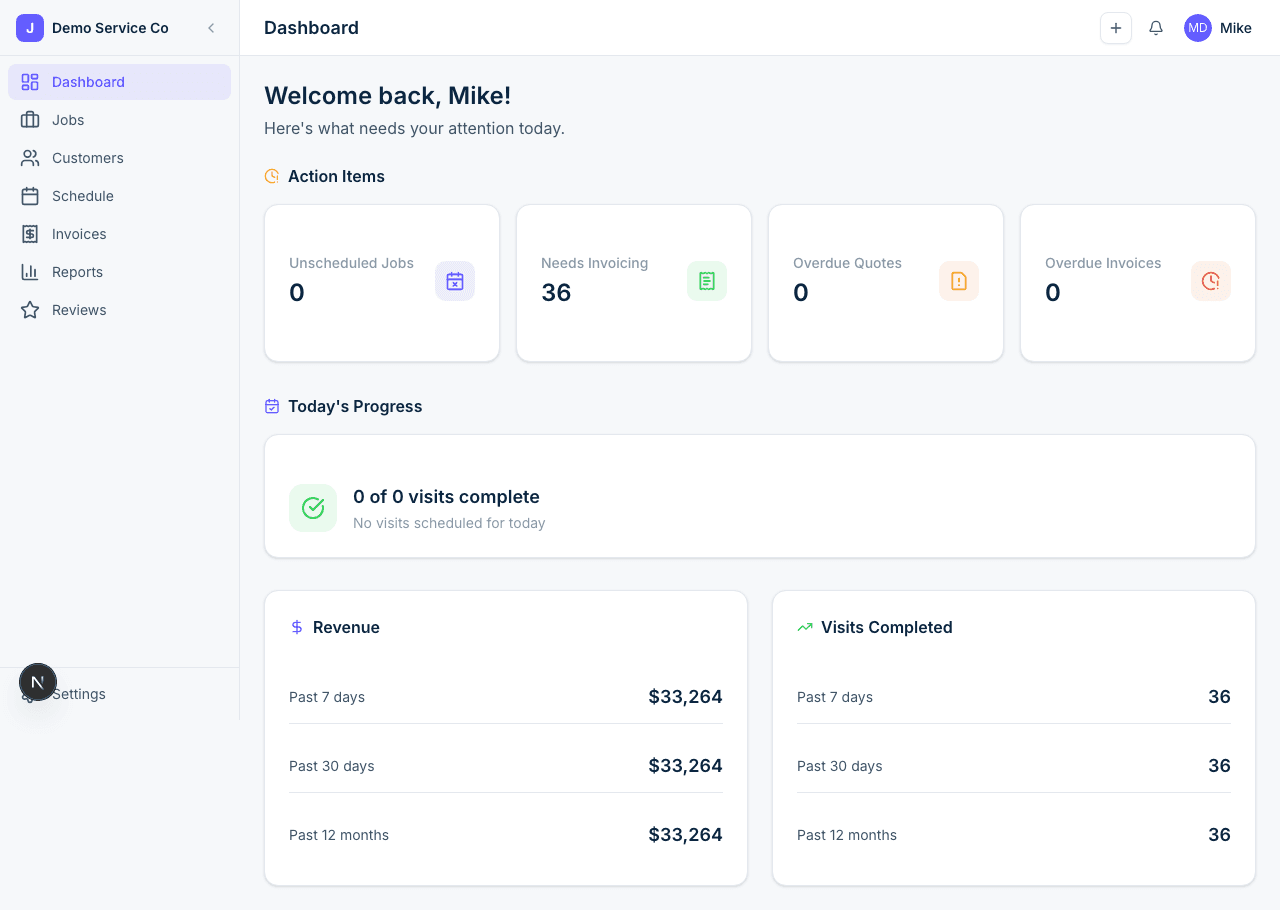Click the Jobs briefcase icon

click(x=30, y=120)
